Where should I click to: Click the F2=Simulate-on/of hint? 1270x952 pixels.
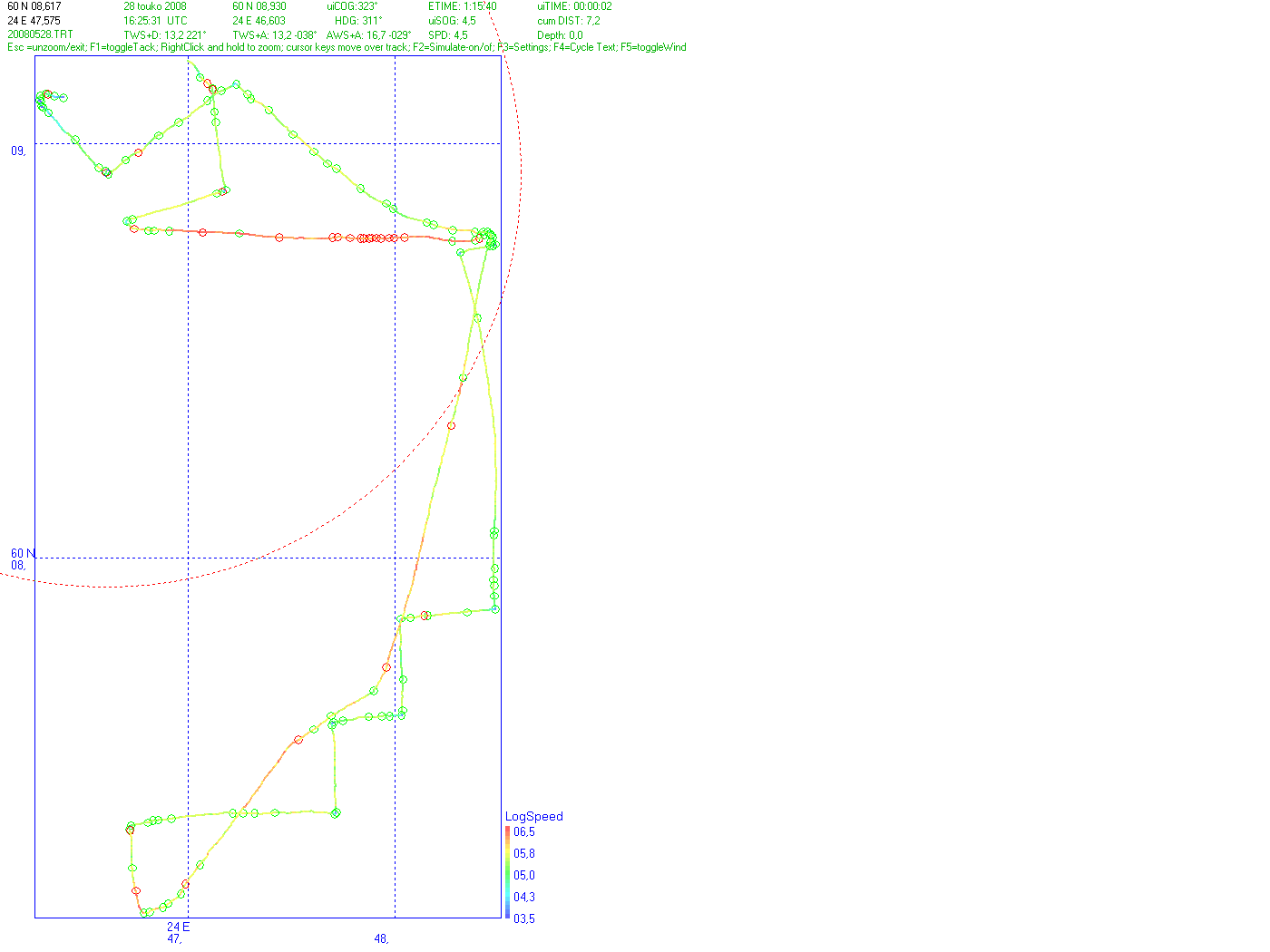click(454, 47)
